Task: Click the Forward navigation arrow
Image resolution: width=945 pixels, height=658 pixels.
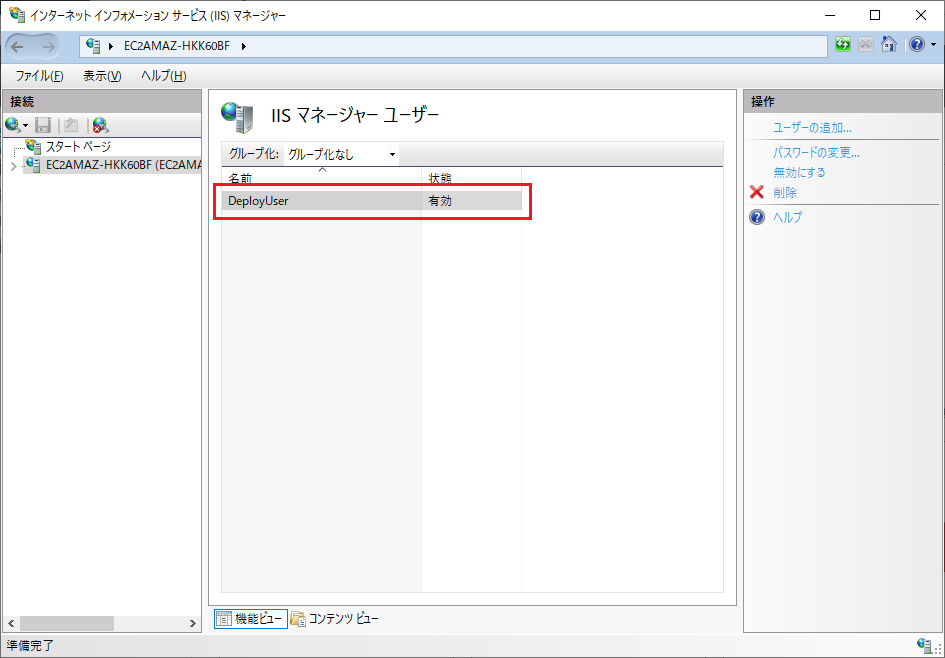Action: 49,46
